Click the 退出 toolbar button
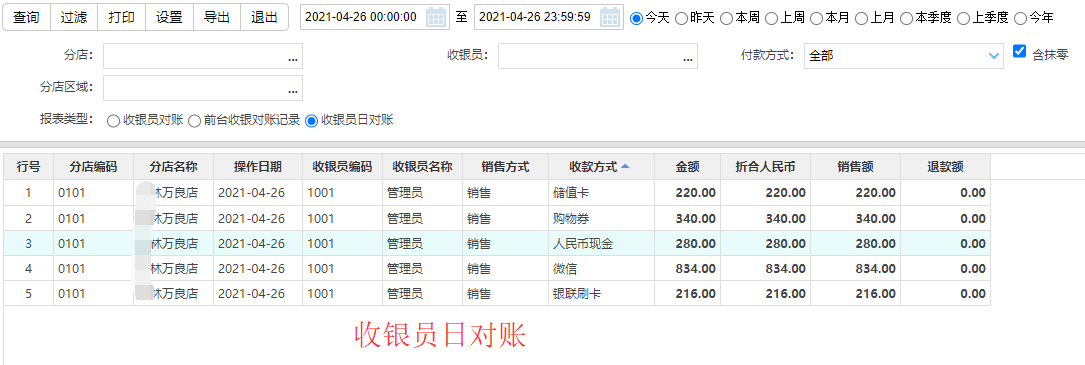Image resolution: width=1085 pixels, height=365 pixels. (264, 17)
